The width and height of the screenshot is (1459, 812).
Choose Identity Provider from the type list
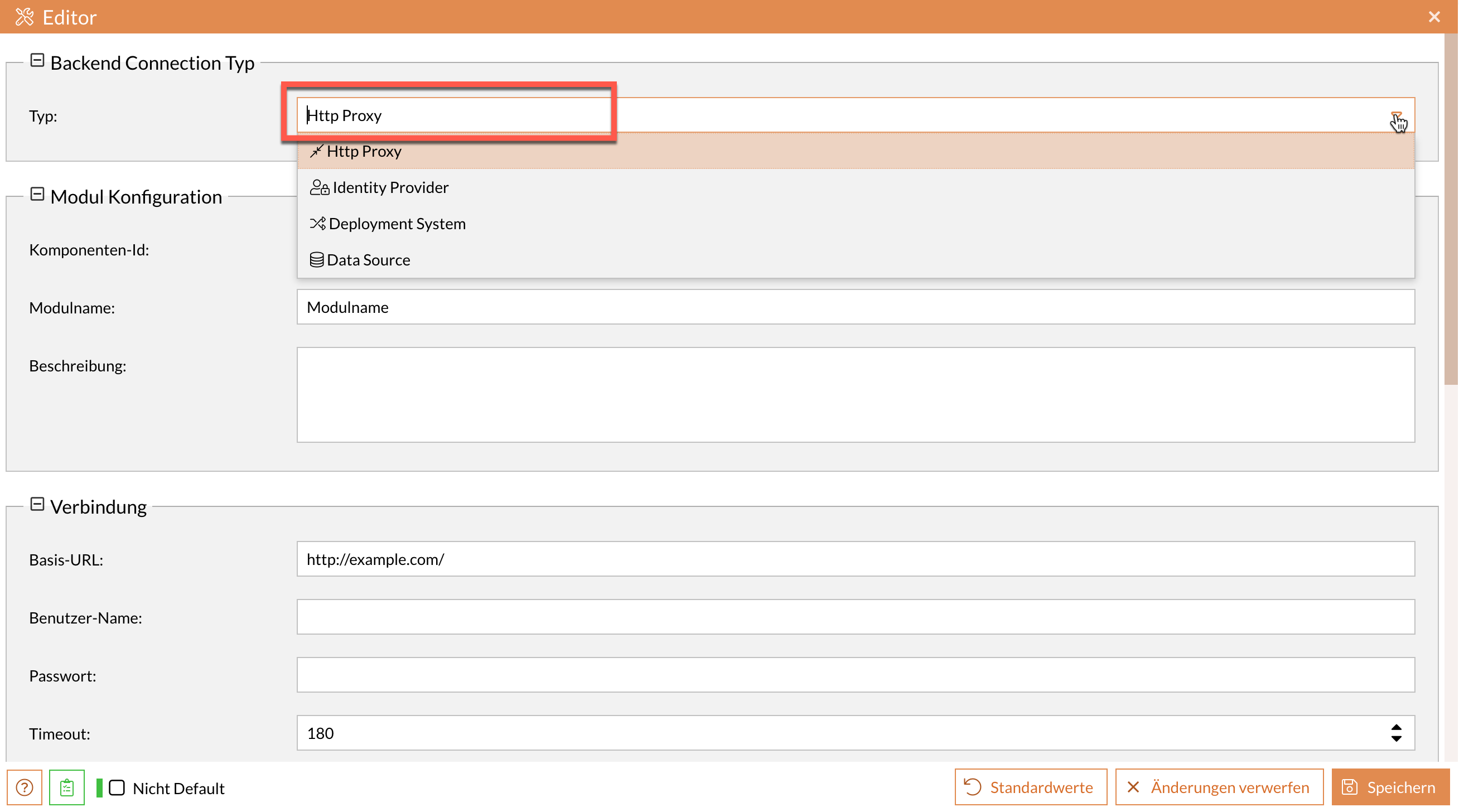391,187
